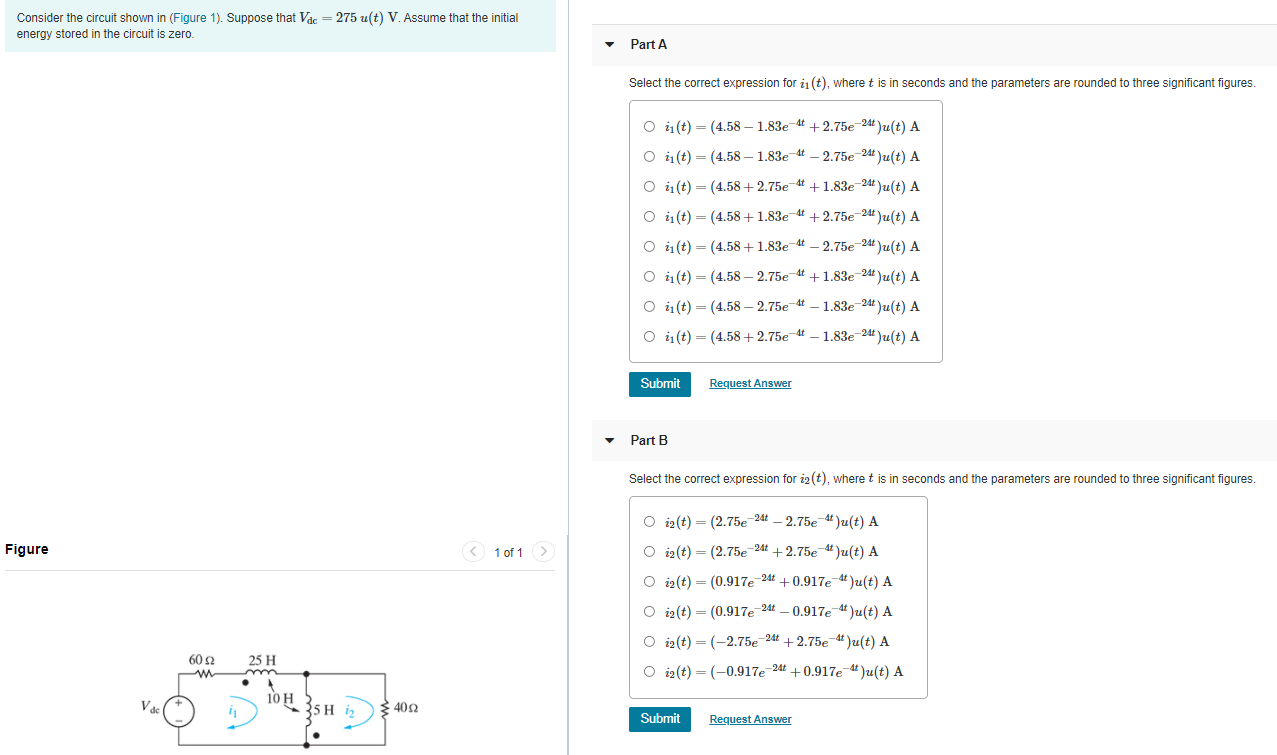Click the Part A heading
This screenshot has height=755, width=1277.
click(649, 45)
